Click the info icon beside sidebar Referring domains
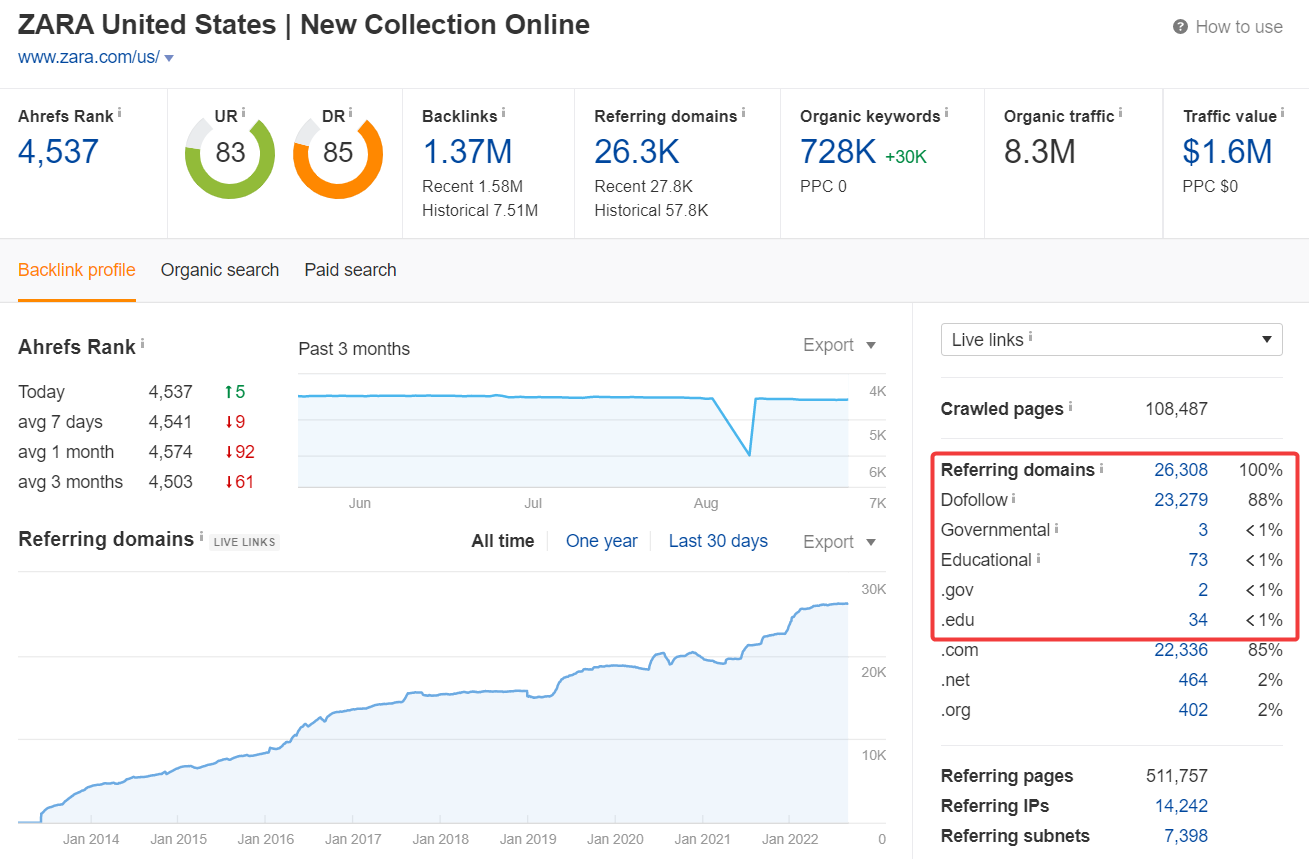Viewport: 1309px width, 859px height. pos(1102,467)
